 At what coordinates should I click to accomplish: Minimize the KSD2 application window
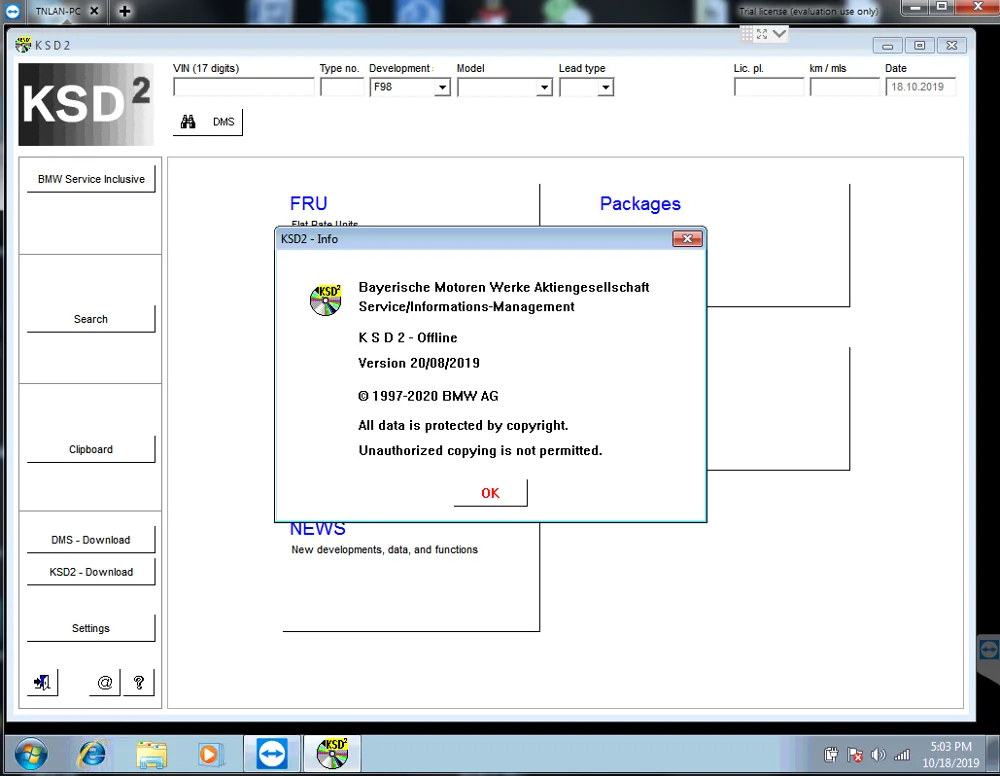[887, 45]
